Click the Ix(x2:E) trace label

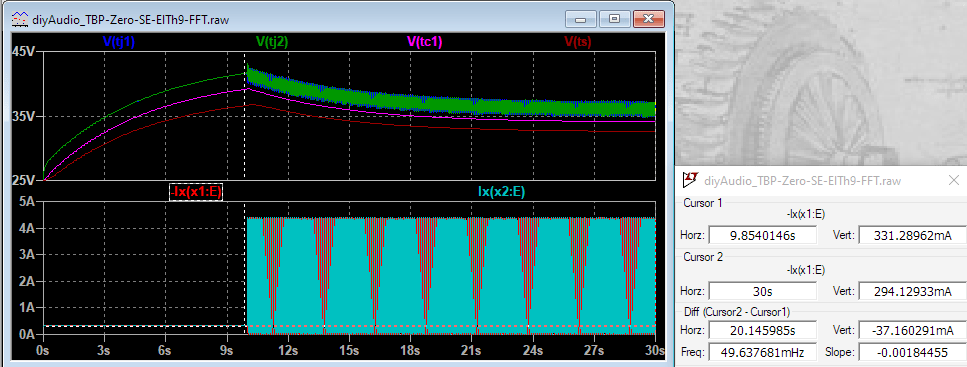[501, 192]
